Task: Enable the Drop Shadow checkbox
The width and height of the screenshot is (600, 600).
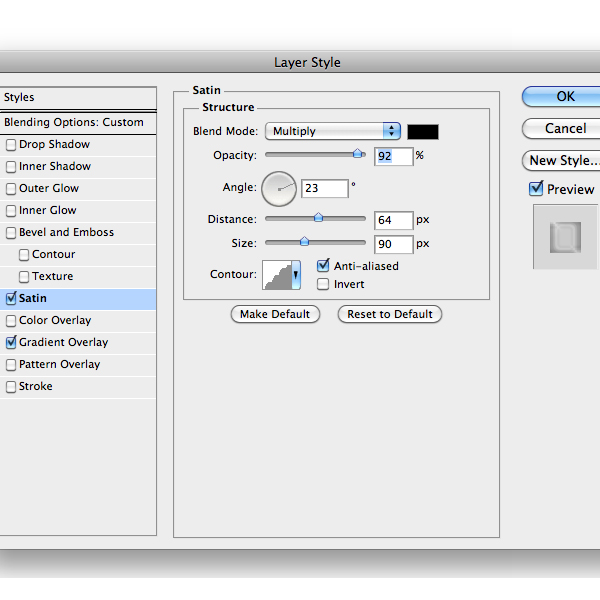Action: (11, 145)
